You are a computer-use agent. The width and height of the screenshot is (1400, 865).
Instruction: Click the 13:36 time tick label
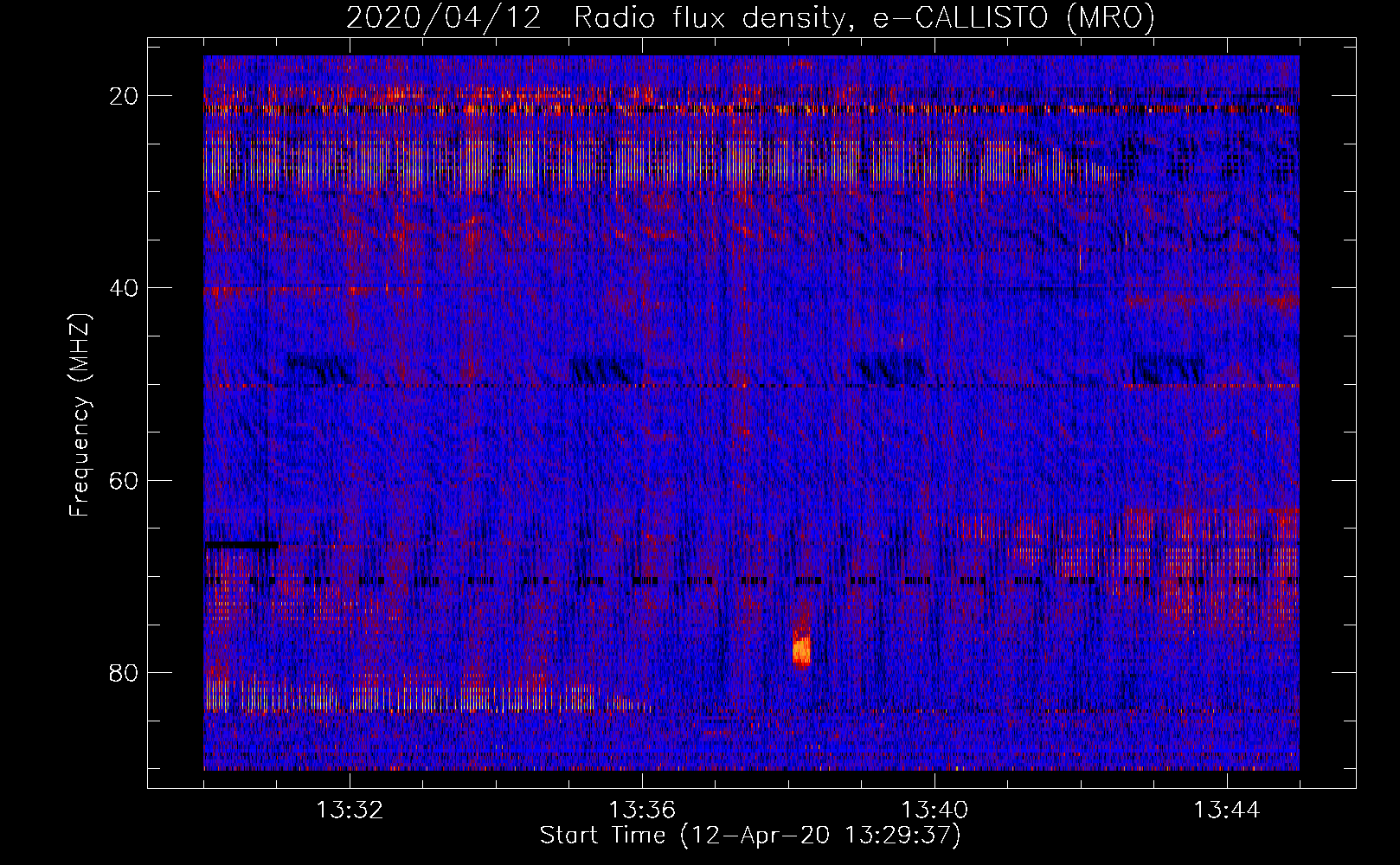[642, 811]
